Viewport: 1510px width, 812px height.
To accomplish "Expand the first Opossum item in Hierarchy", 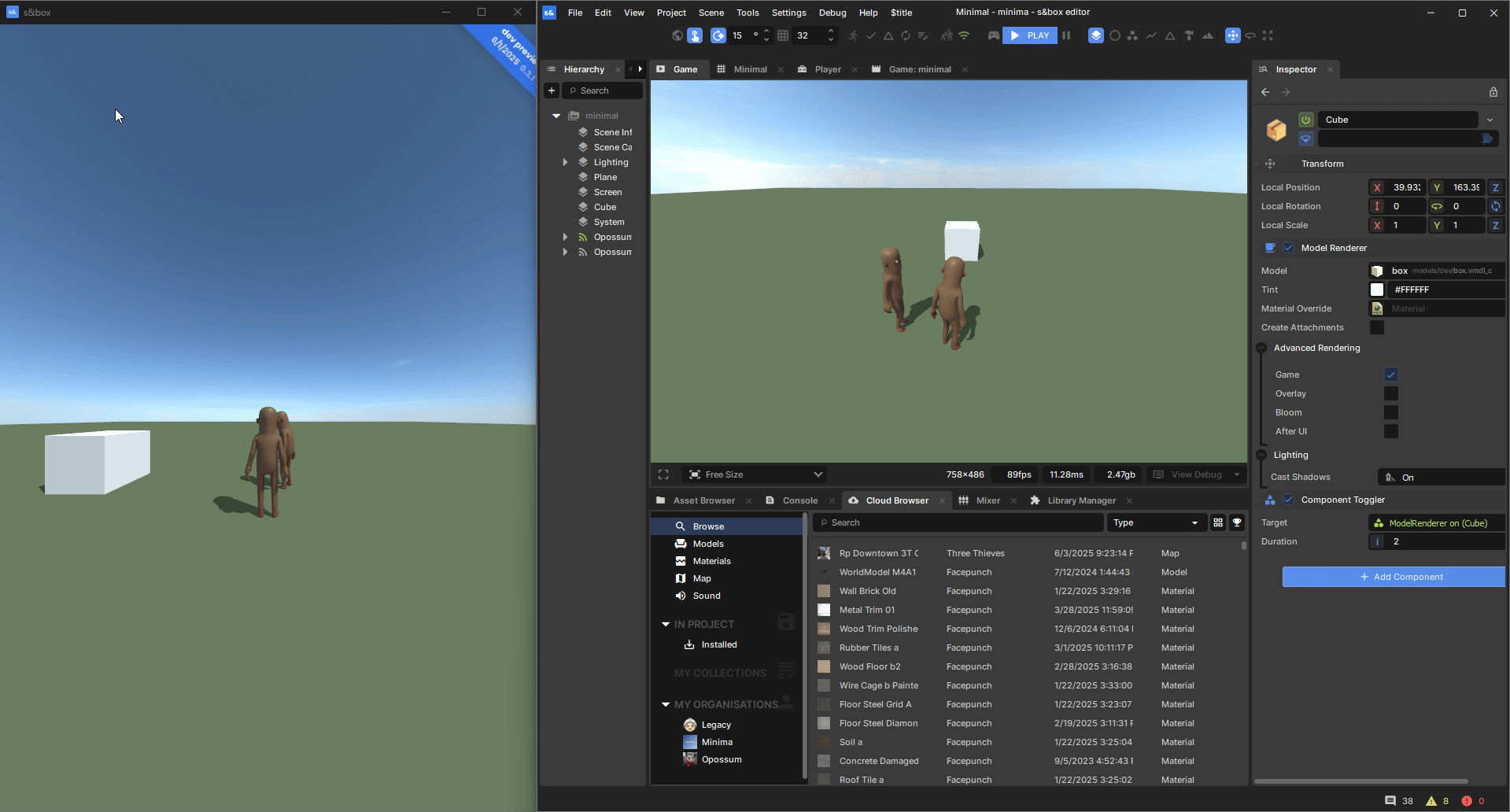I will point(565,237).
